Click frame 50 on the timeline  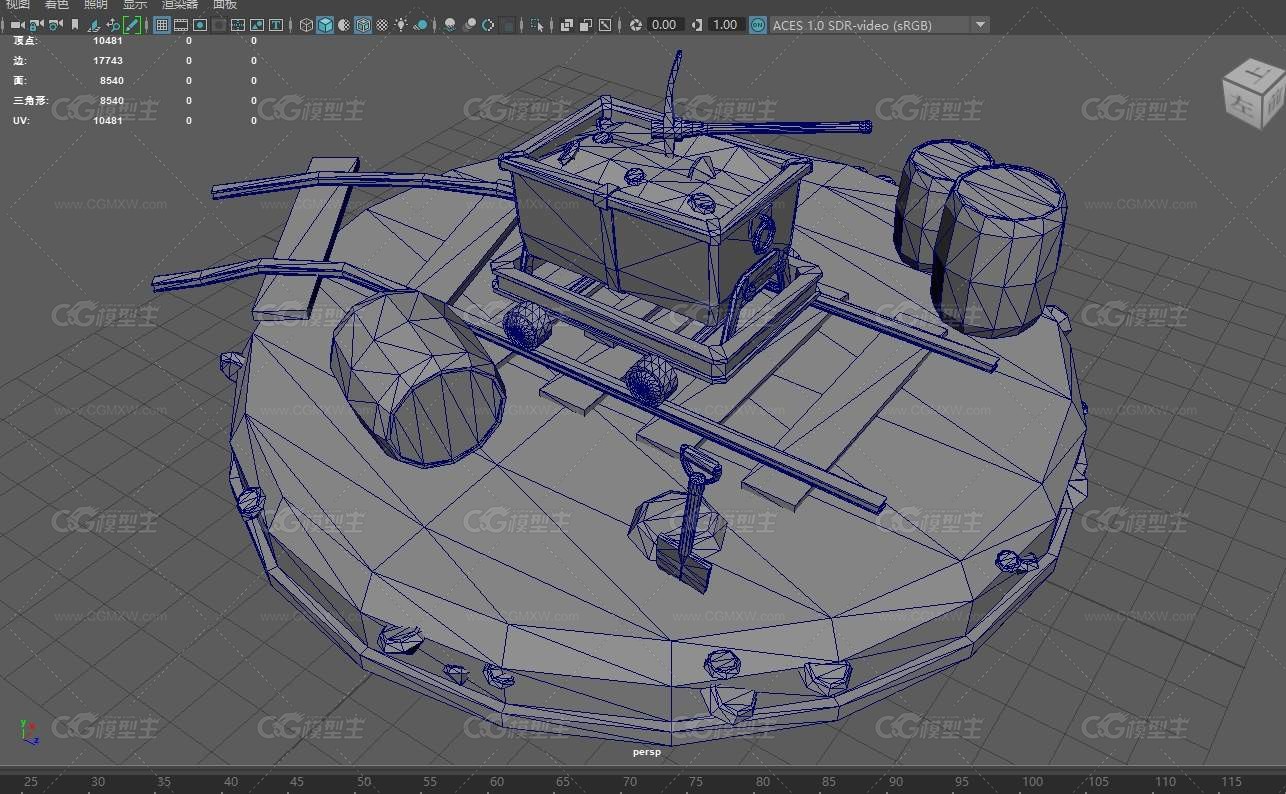(363, 782)
